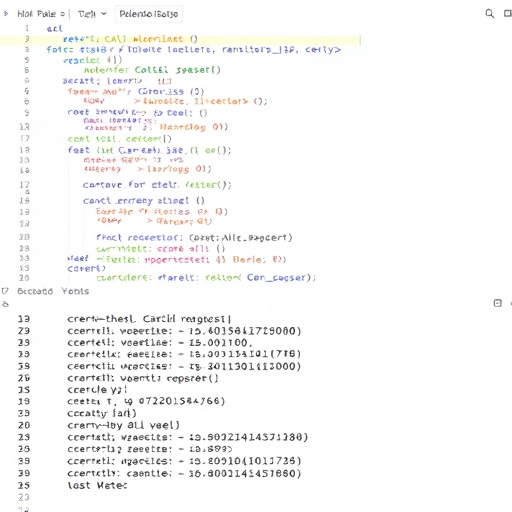The width and height of the screenshot is (512, 512).
Task: Open the 'Teli' dropdown chevron
Action: 104,14
